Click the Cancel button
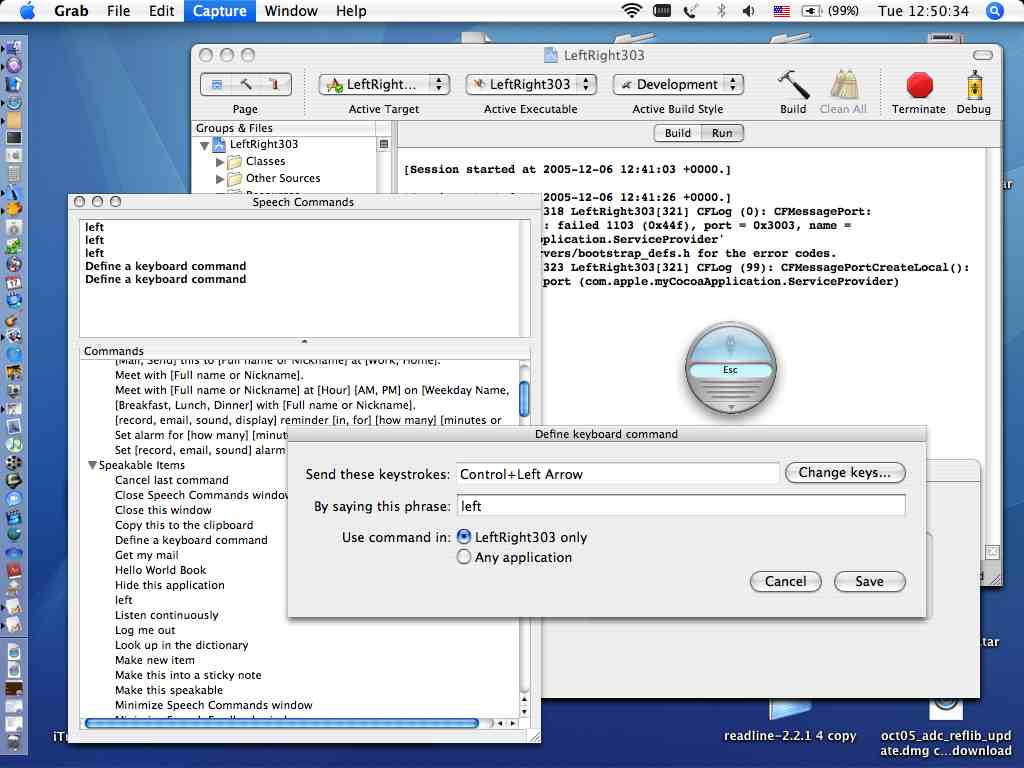The height and width of the screenshot is (768, 1024). [x=786, y=581]
